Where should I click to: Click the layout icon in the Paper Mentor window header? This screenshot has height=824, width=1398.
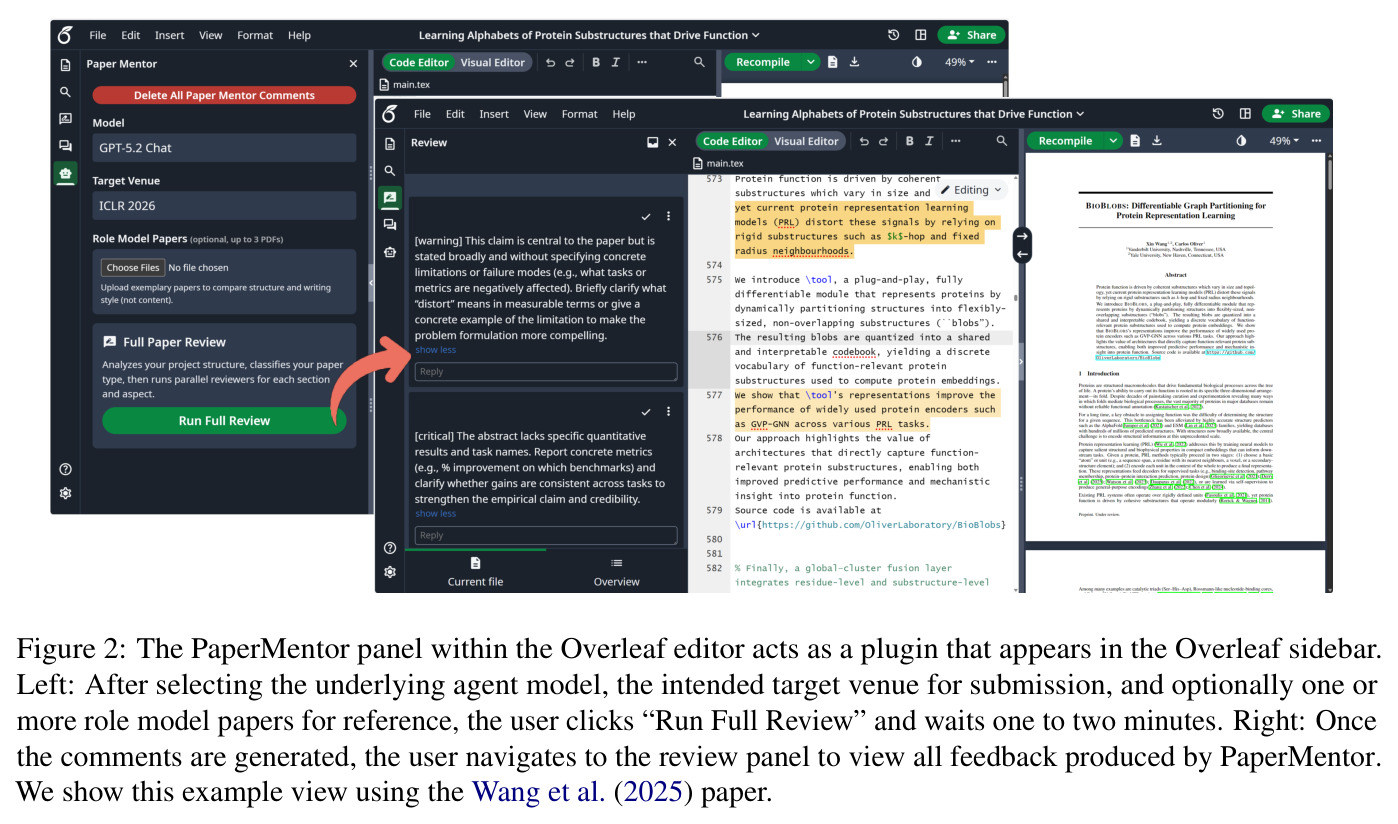tap(920, 35)
